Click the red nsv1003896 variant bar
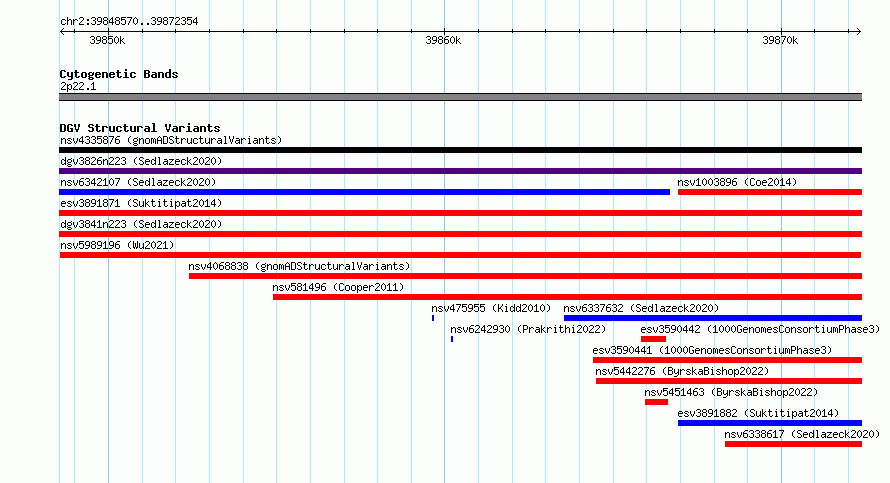The width and height of the screenshot is (890, 483). (x=770, y=192)
